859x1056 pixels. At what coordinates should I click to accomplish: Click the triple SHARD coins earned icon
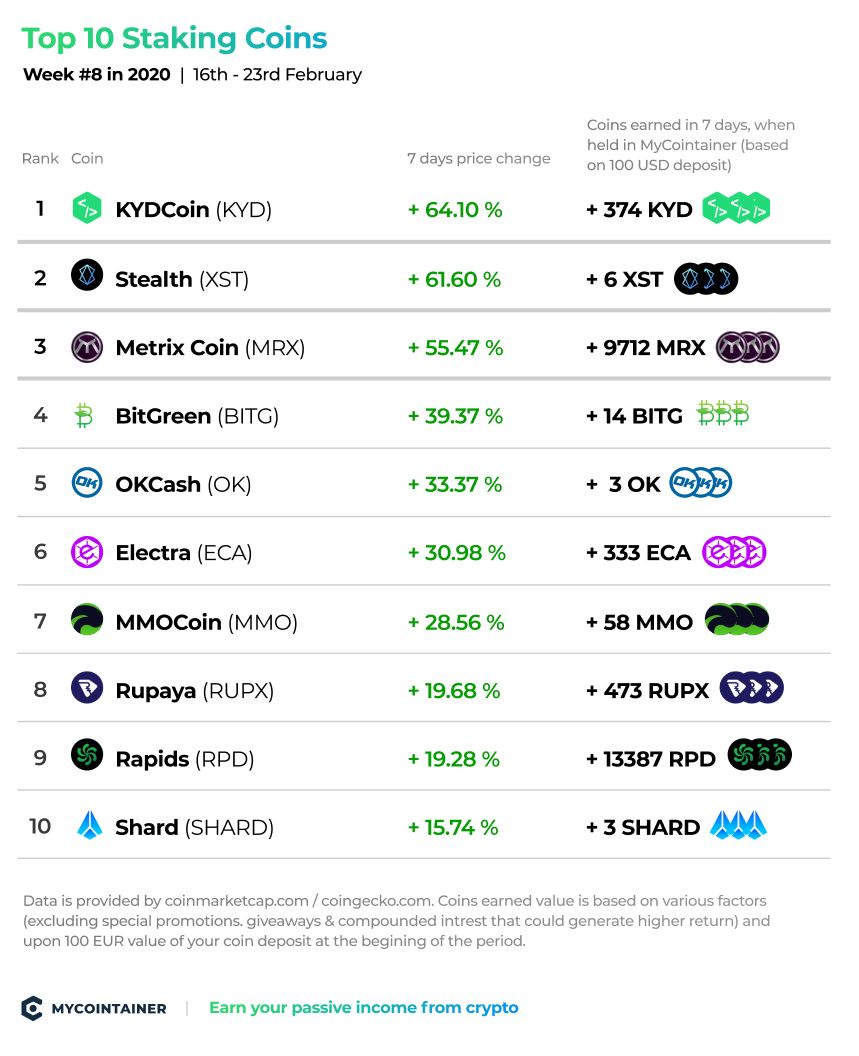[738, 825]
